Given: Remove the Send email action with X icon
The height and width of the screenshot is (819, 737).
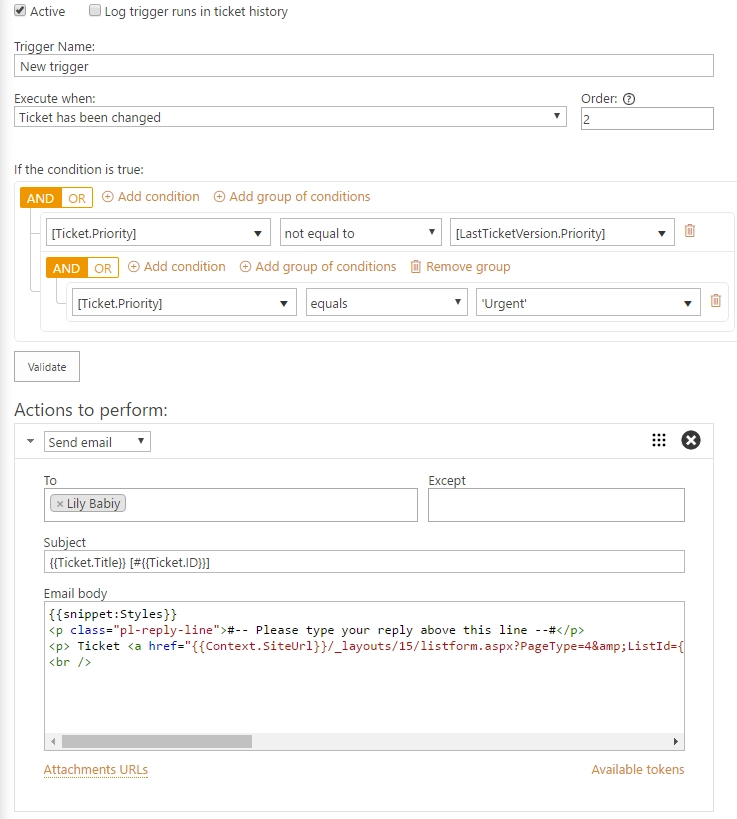Looking at the screenshot, I should [691, 440].
